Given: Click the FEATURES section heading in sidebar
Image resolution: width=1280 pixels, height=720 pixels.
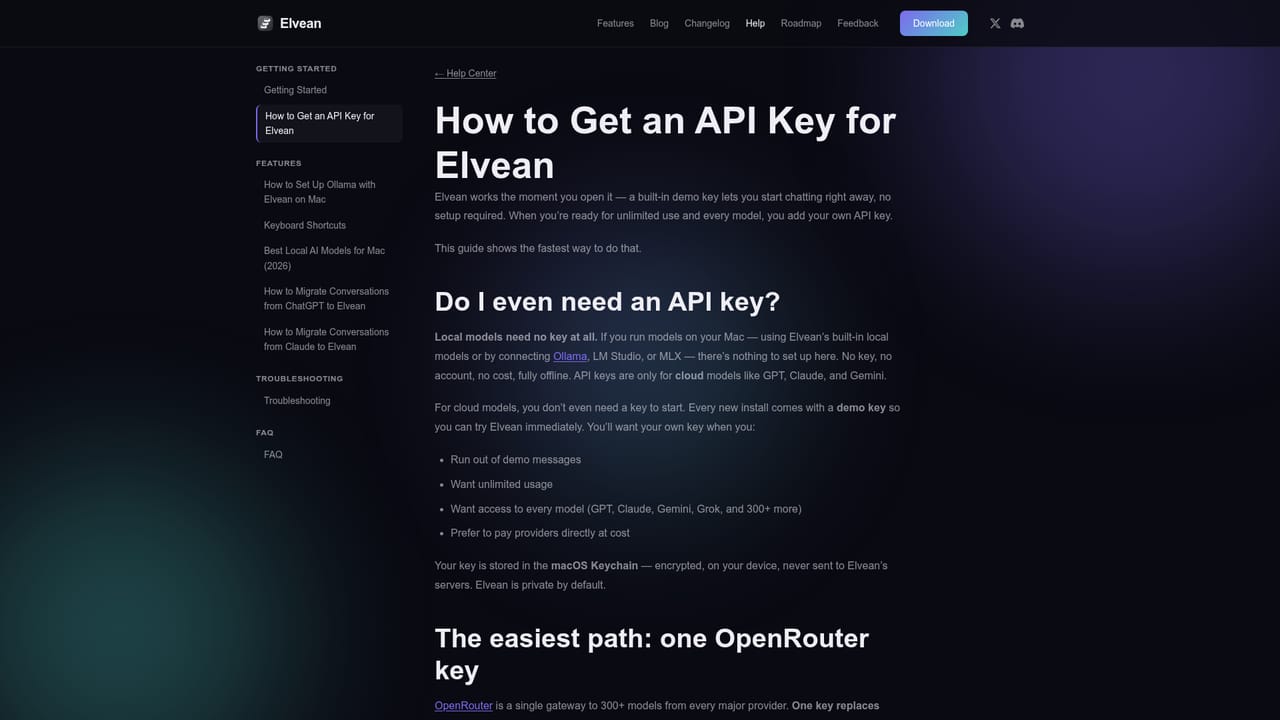Looking at the screenshot, I should click(x=278, y=163).
